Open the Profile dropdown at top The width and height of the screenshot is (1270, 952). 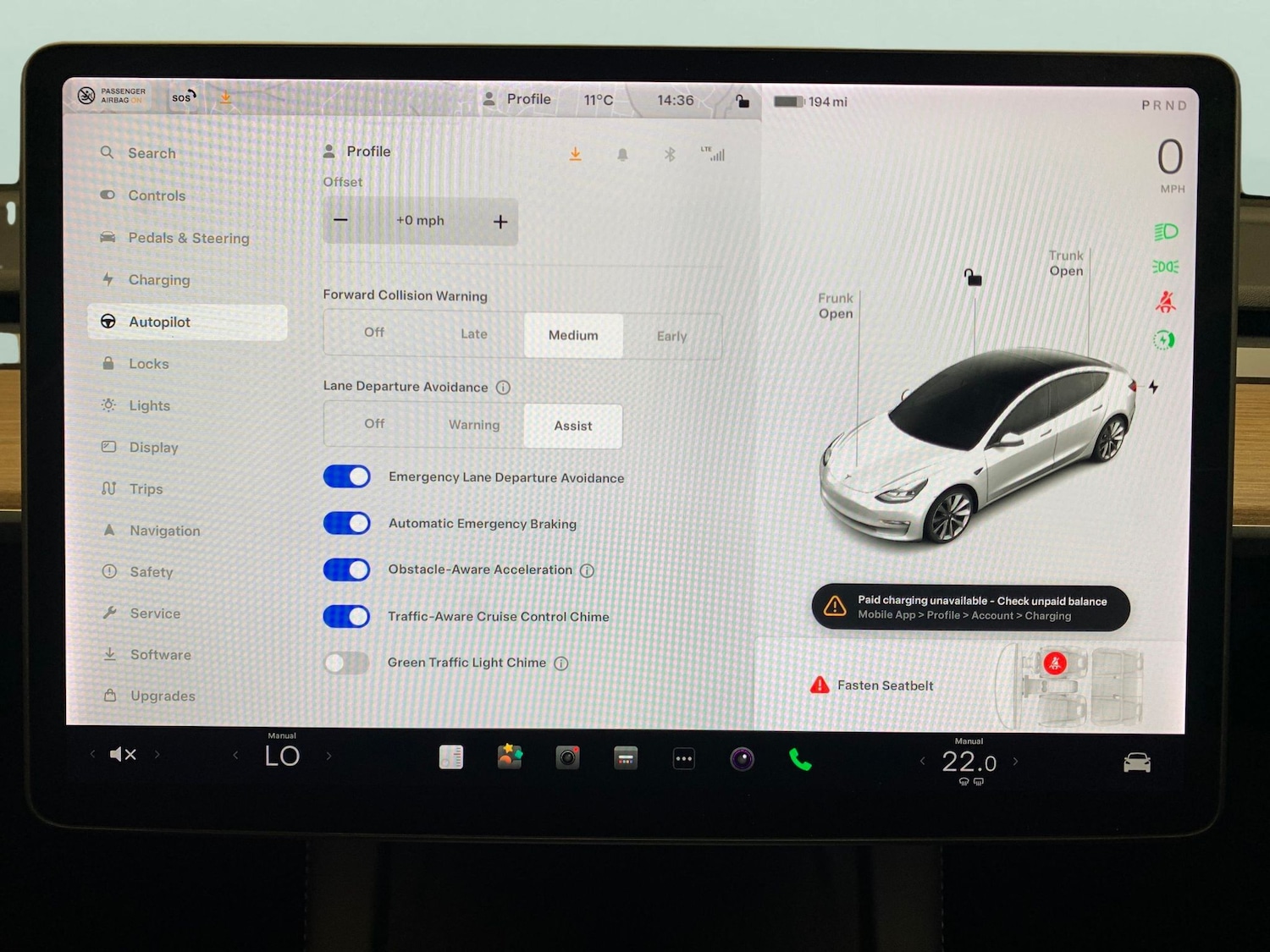click(518, 99)
